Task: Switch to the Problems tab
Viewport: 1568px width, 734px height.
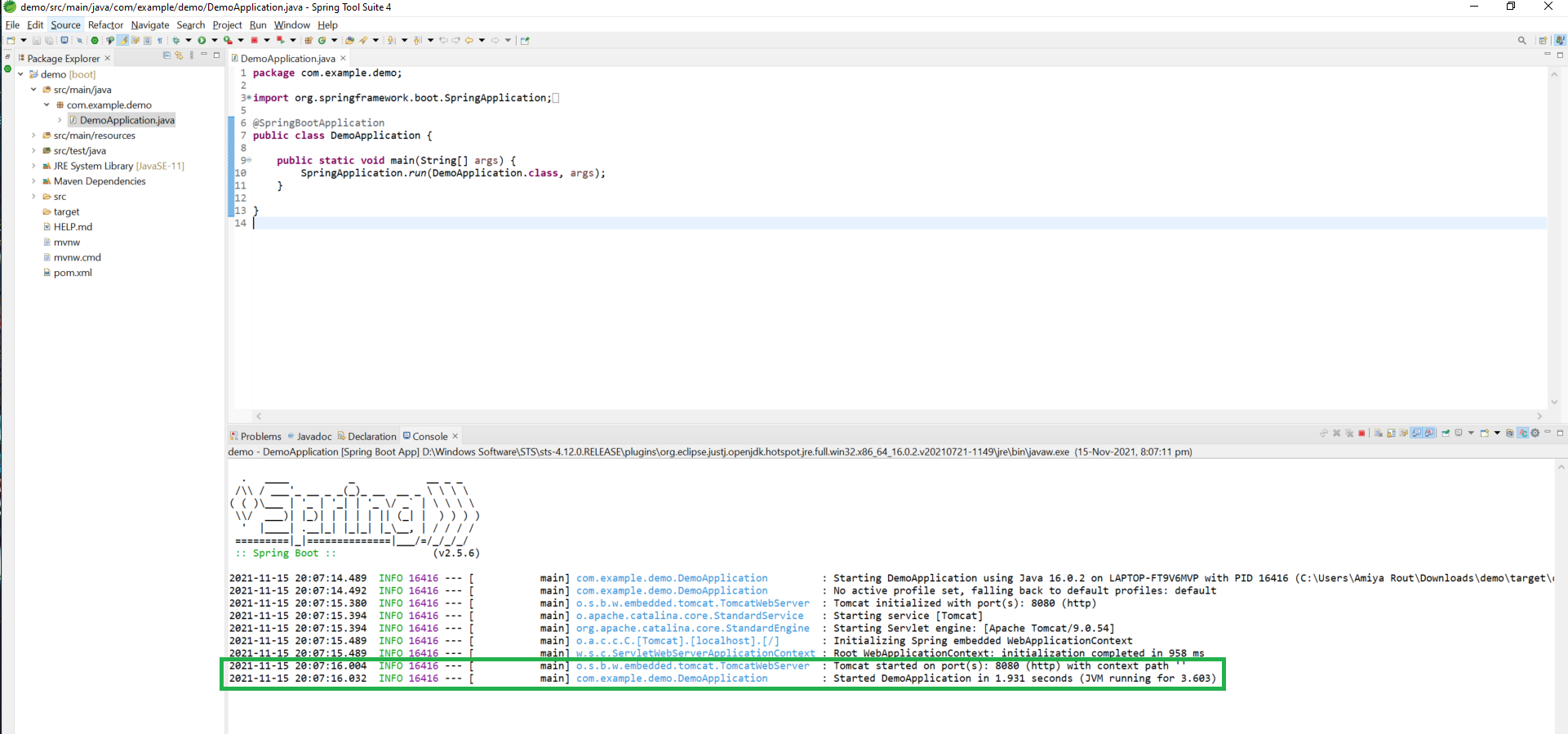Action: [260, 436]
